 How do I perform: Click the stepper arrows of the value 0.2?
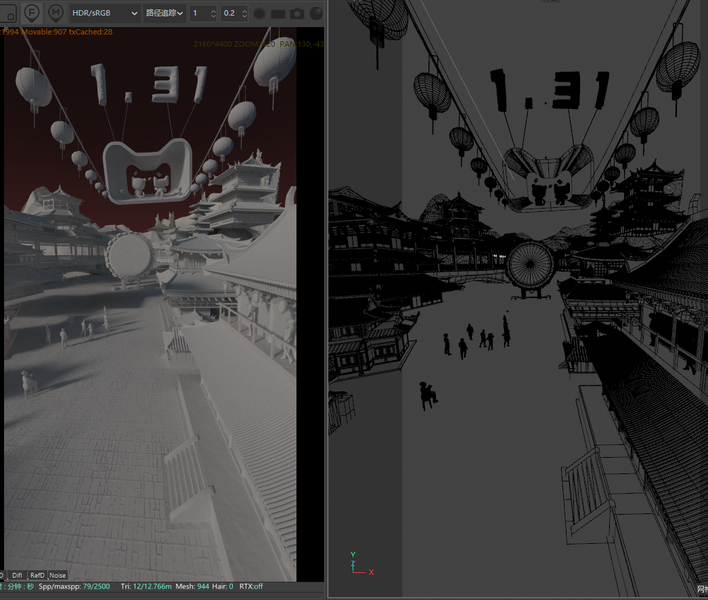pyautogui.click(x=245, y=14)
